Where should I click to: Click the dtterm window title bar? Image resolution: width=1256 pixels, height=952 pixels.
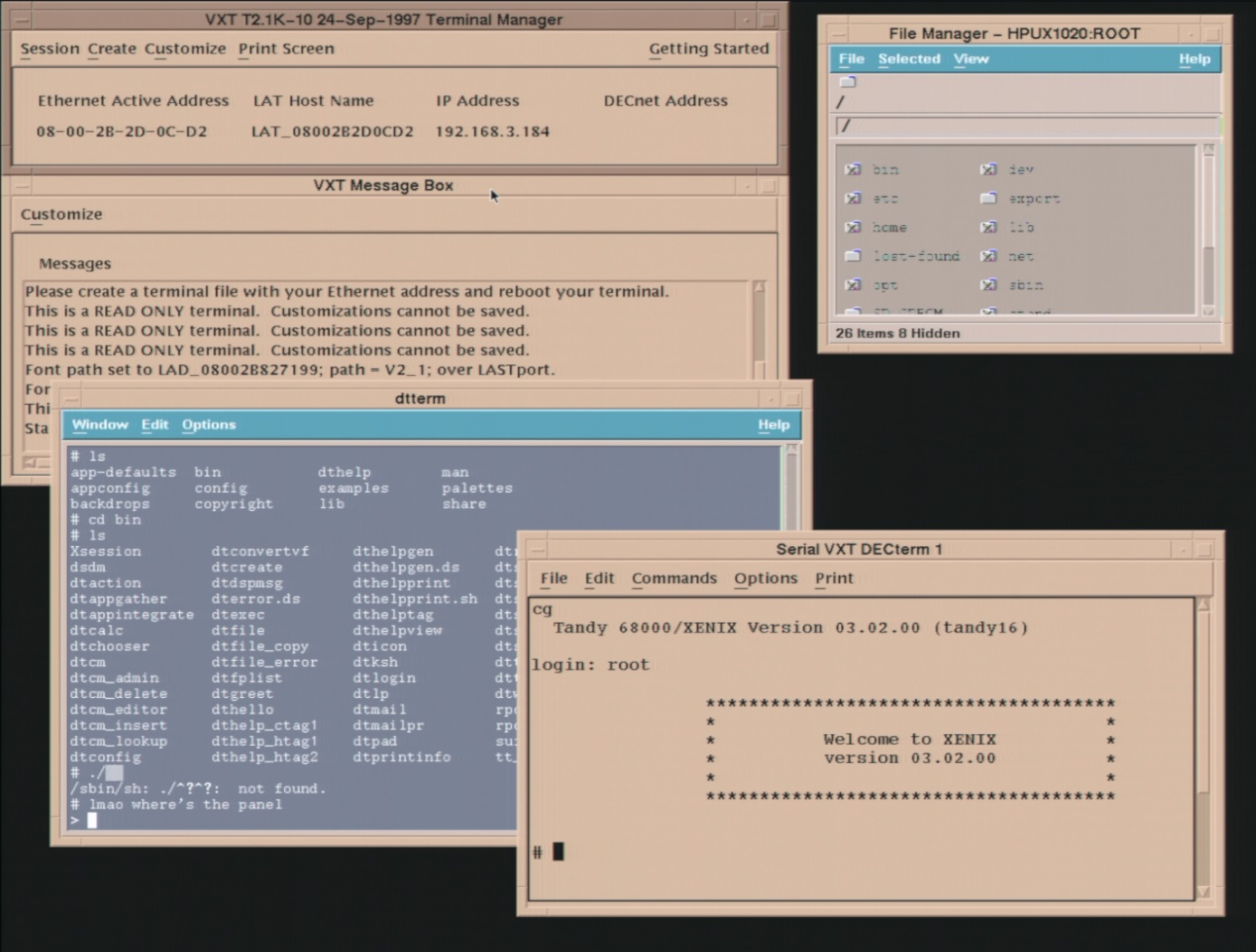tap(420, 399)
